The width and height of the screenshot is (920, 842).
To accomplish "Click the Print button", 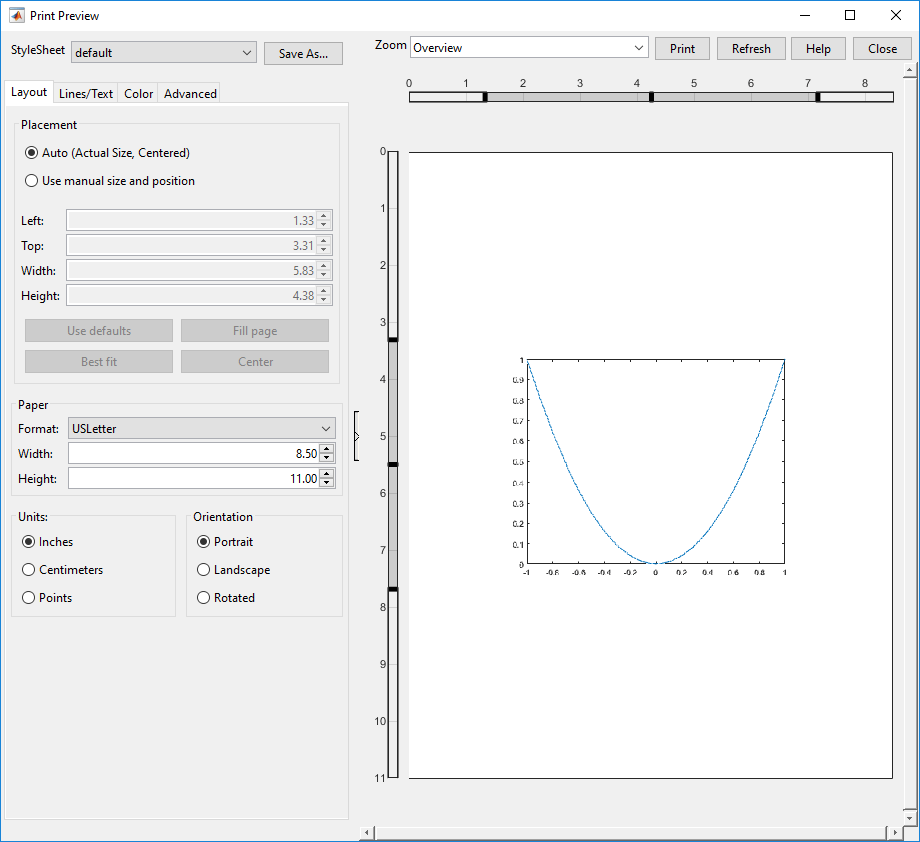I will pos(682,49).
